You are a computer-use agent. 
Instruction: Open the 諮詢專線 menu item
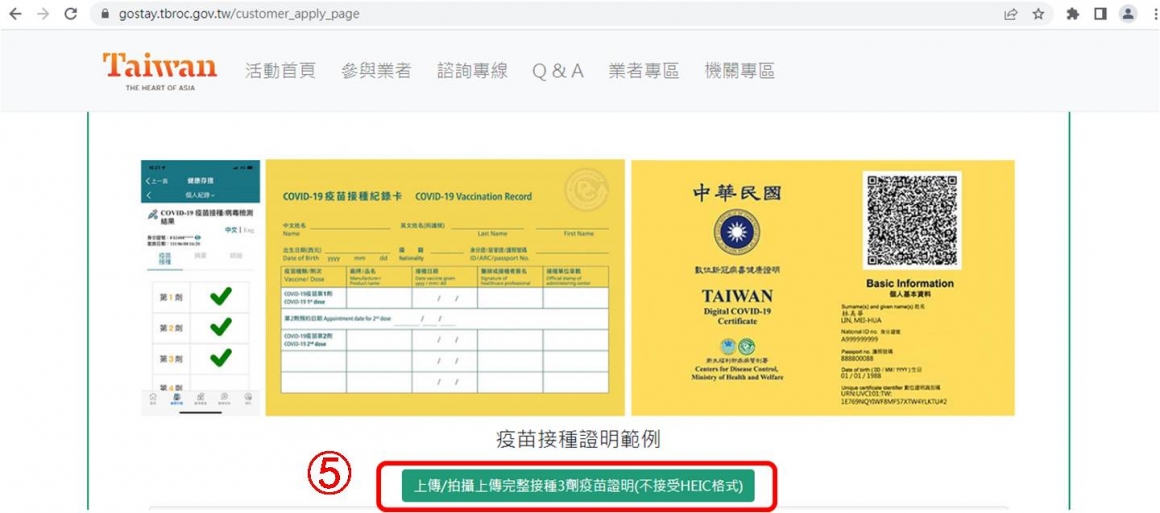tap(472, 71)
